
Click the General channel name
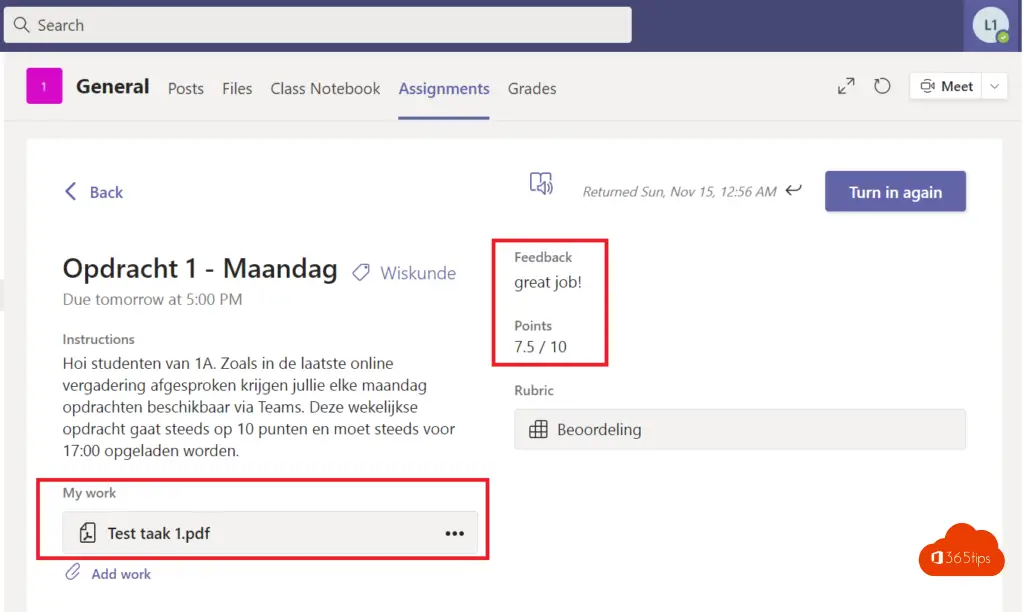(x=112, y=86)
